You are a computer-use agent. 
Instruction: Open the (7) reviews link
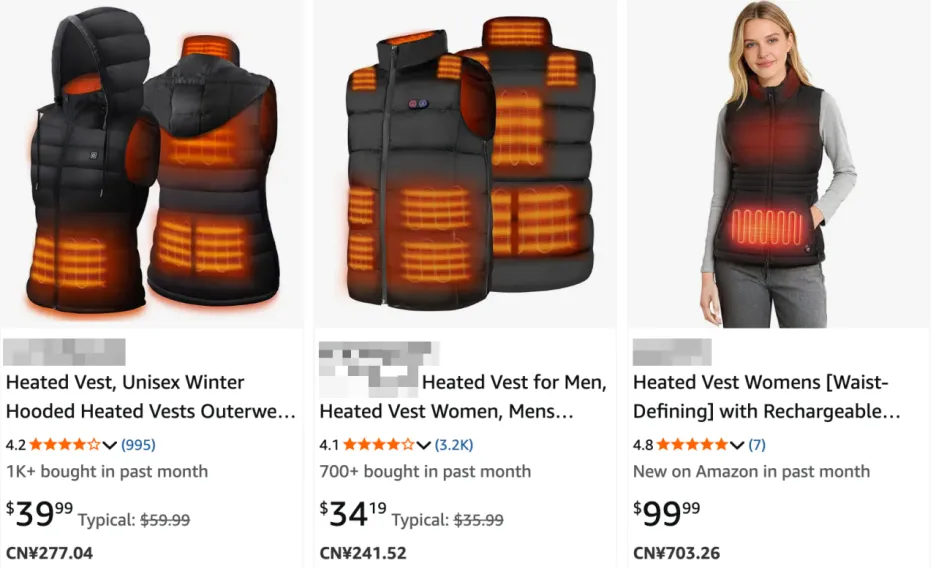click(x=757, y=445)
